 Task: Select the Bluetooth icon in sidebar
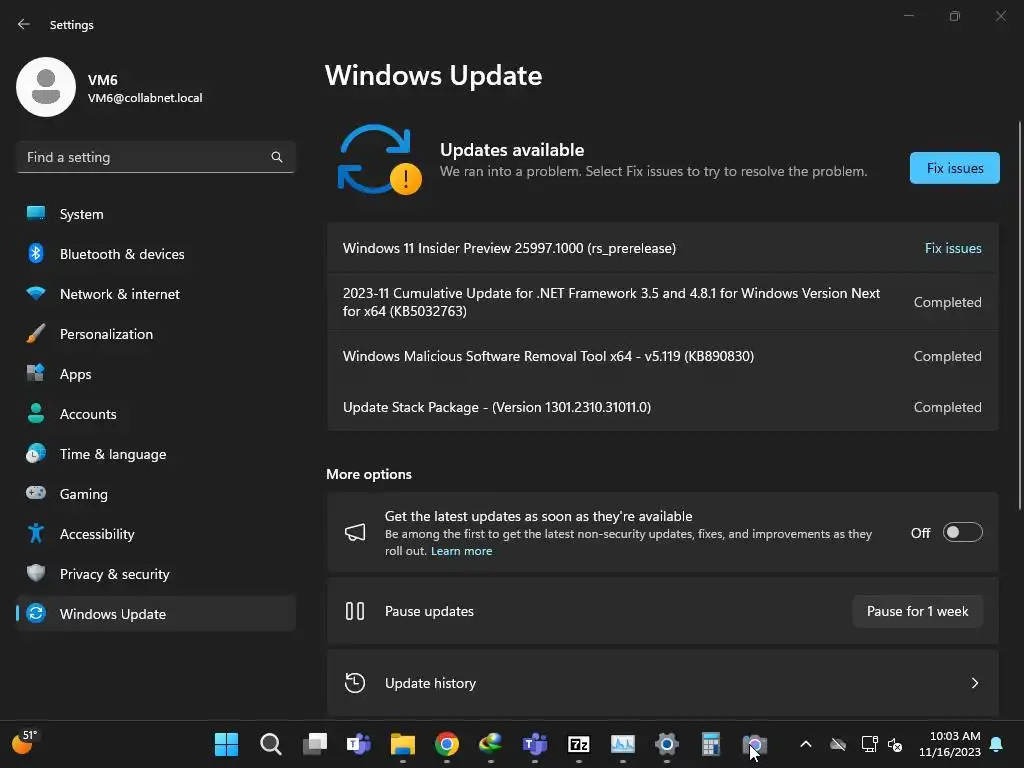[x=36, y=253]
